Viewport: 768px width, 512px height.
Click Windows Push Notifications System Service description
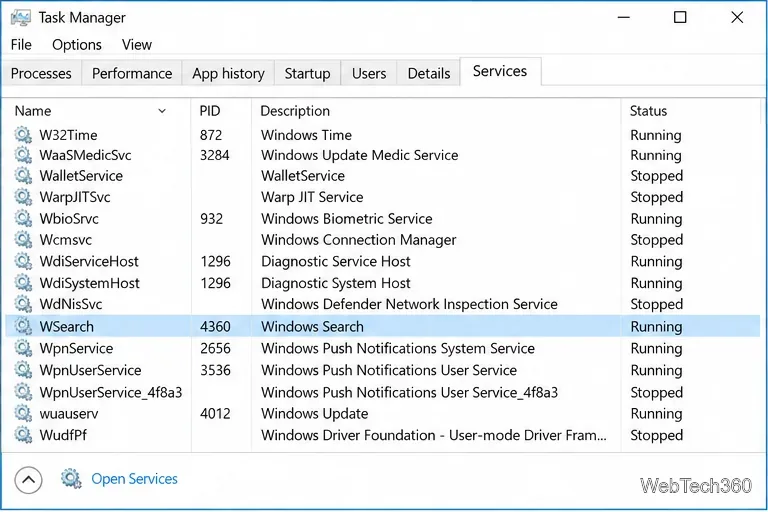[x=398, y=348]
